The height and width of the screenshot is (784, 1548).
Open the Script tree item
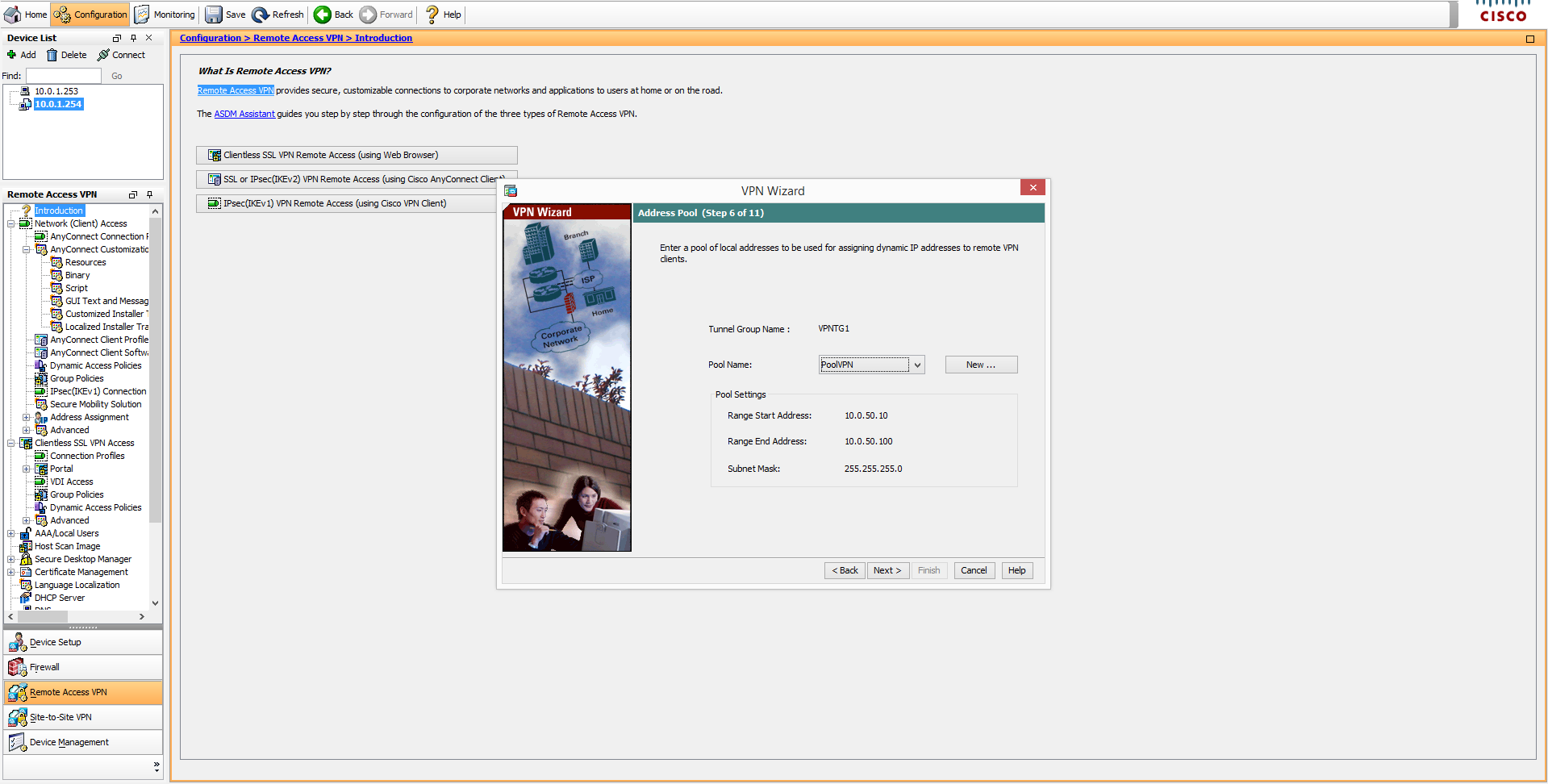pyautogui.click(x=77, y=288)
